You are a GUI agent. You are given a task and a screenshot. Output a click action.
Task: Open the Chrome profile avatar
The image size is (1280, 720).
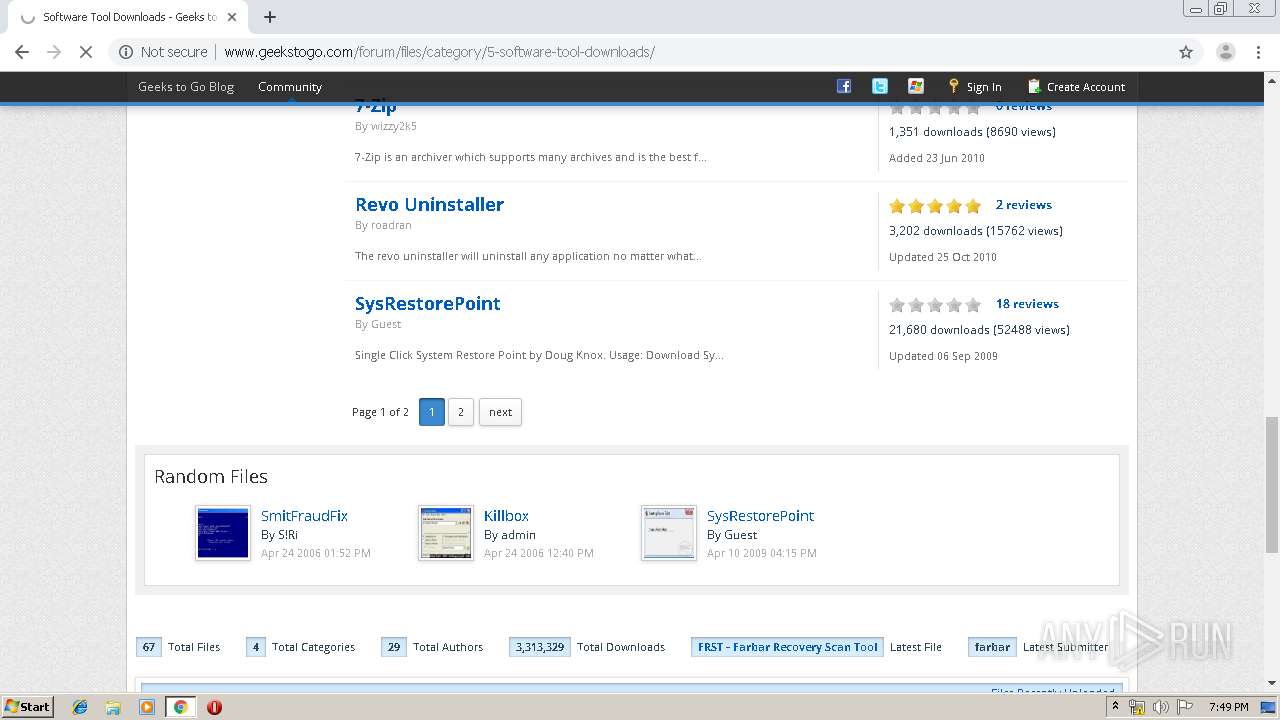(x=1225, y=52)
